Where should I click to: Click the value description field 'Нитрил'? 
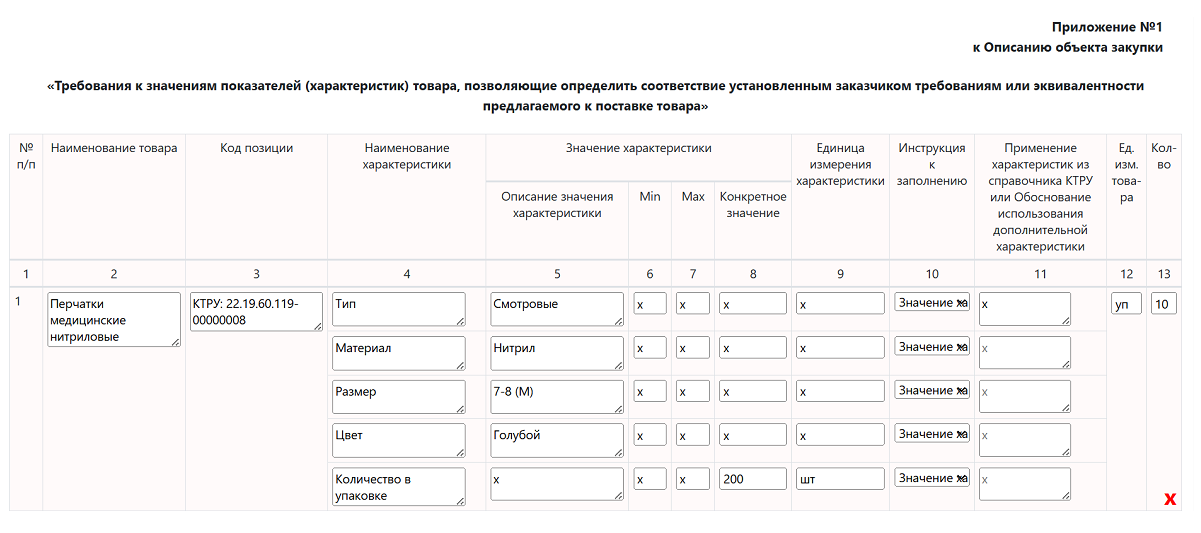coord(557,353)
